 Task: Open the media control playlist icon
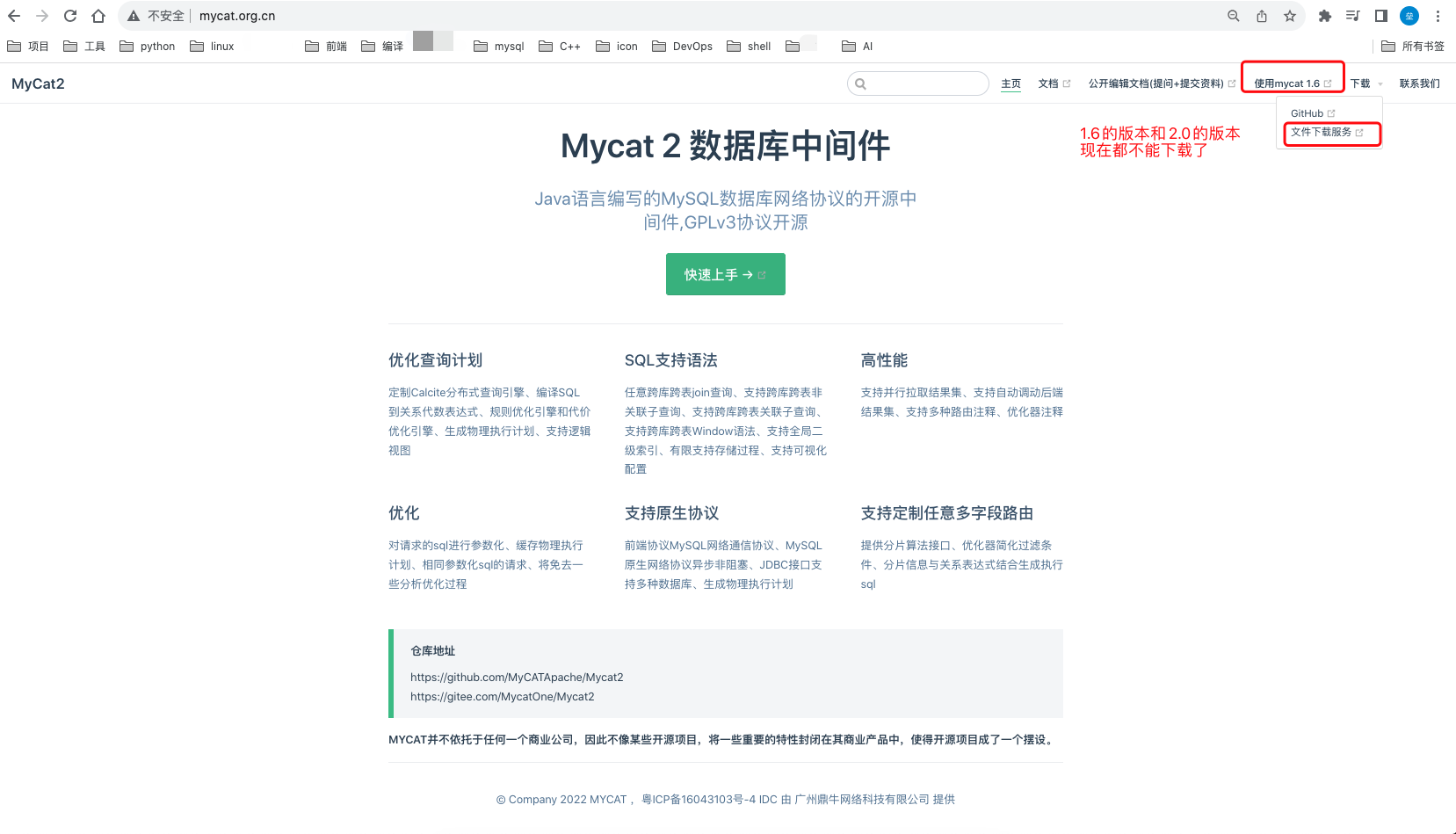click(x=1353, y=16)
